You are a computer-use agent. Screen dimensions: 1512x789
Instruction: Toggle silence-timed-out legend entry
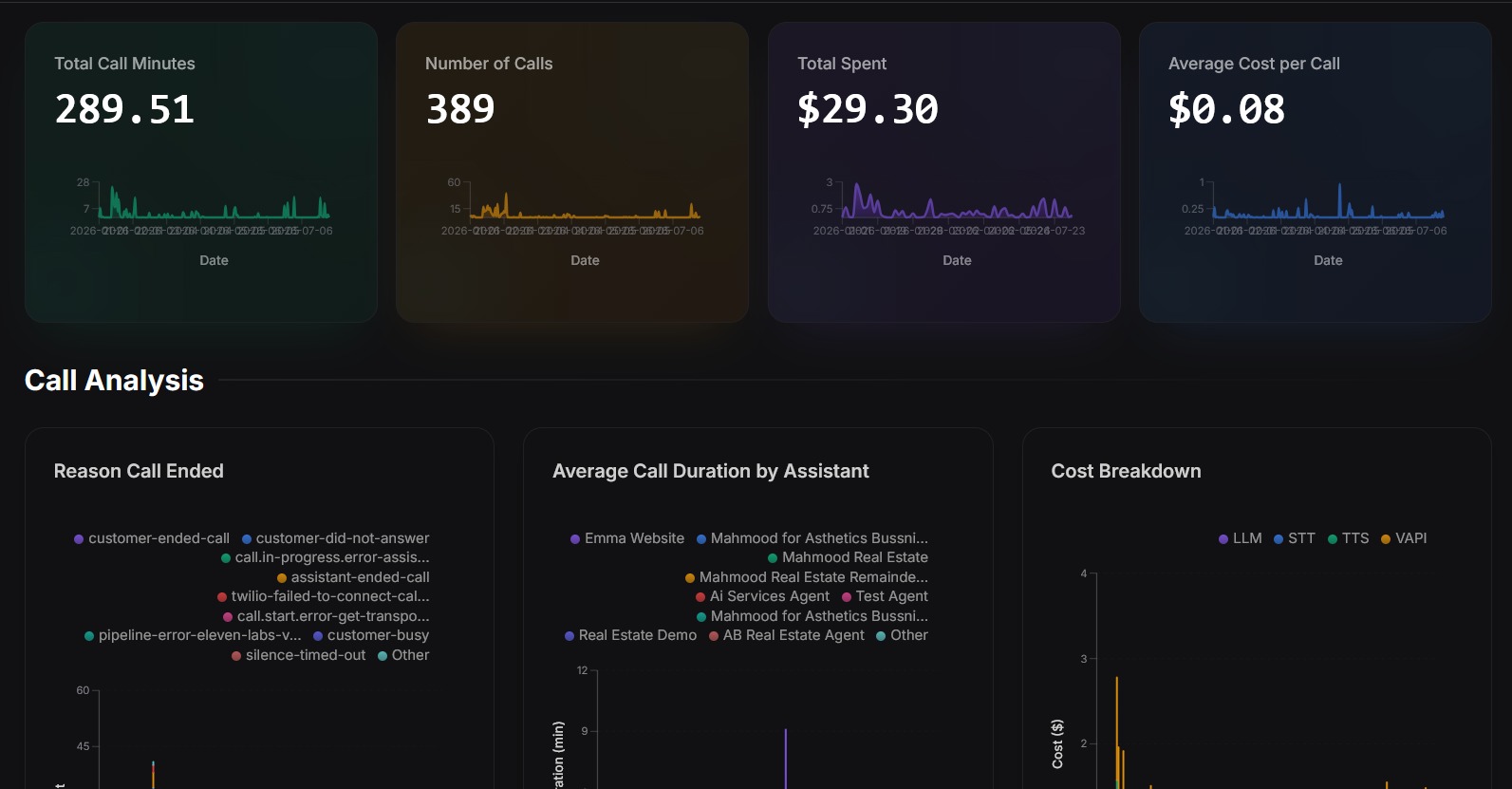pyautogui.click(x=298, y=655)
